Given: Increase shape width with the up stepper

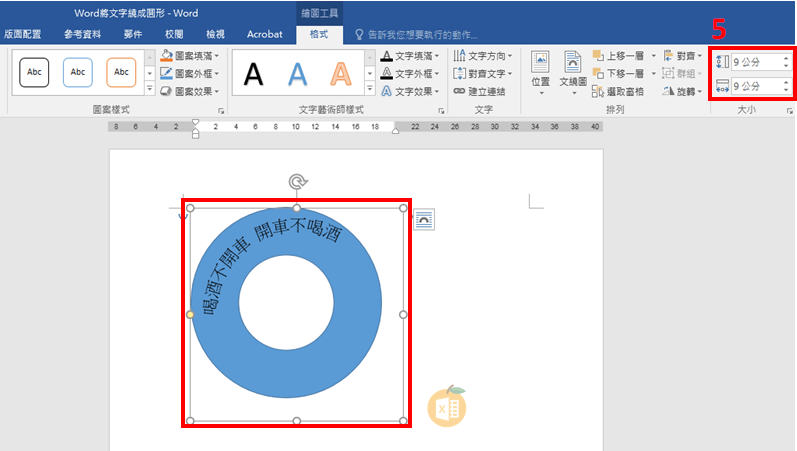Looking at the screenshot, I should pyautogui.click(x=786, y=83).
